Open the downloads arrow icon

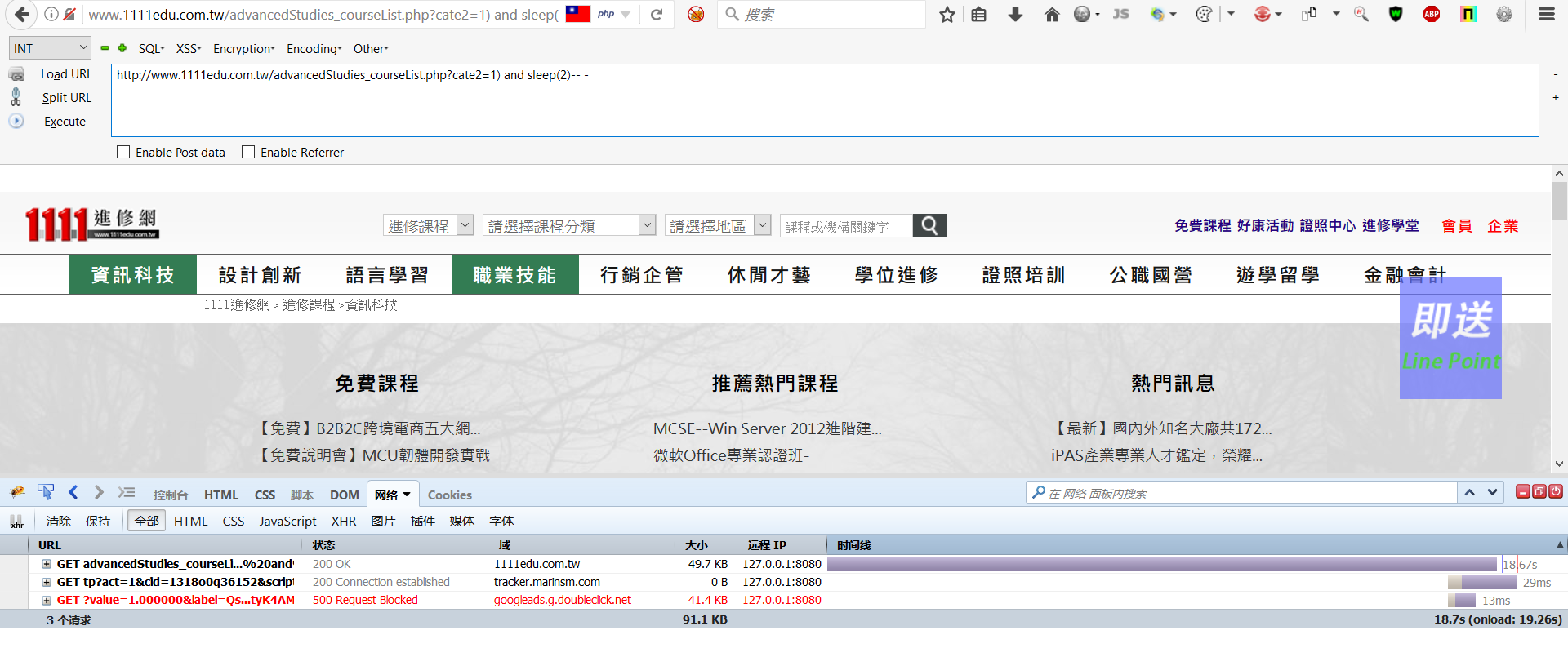click(x=1015, y=14)
